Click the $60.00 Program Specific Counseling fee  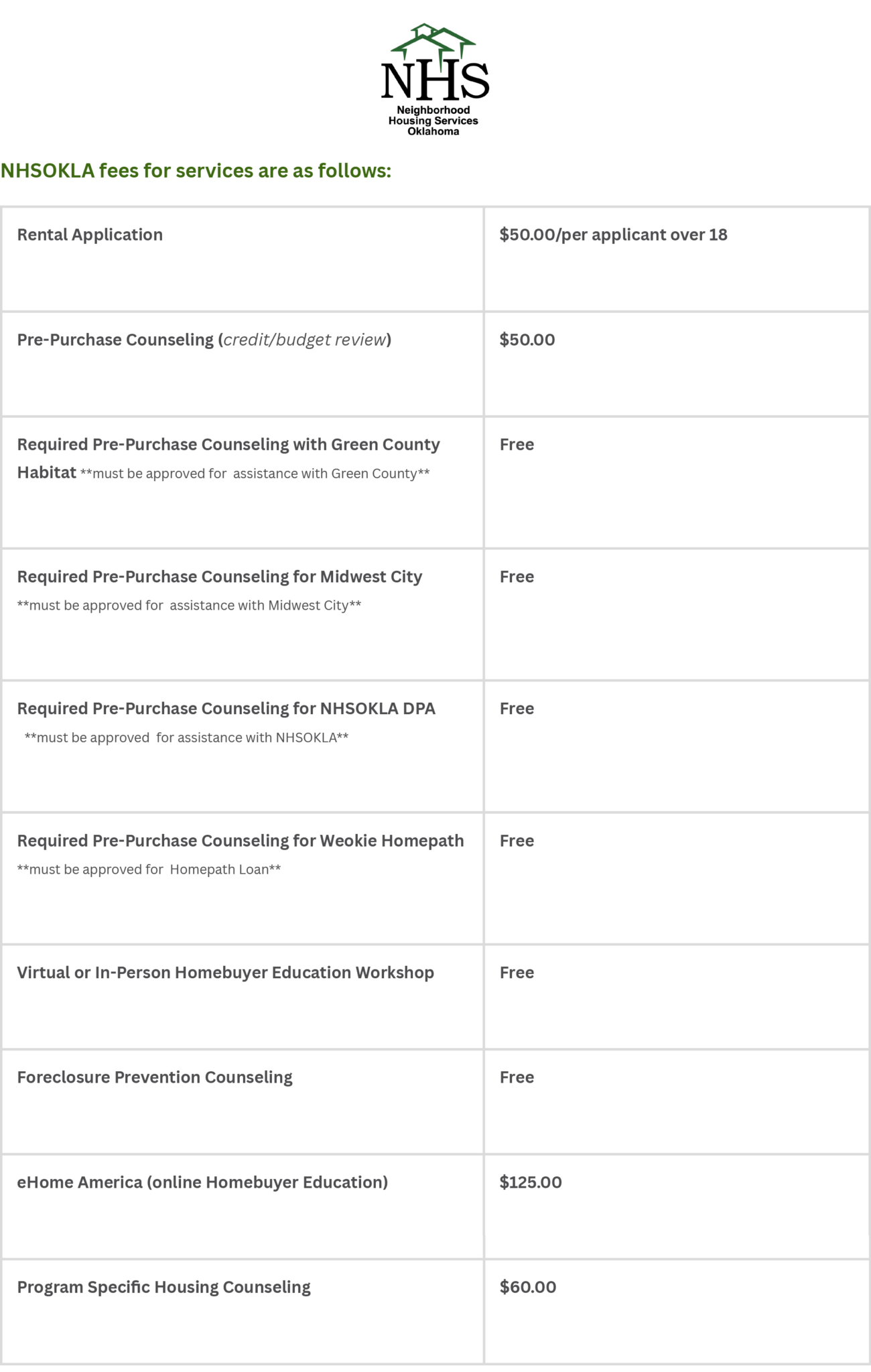(528, 1287)
